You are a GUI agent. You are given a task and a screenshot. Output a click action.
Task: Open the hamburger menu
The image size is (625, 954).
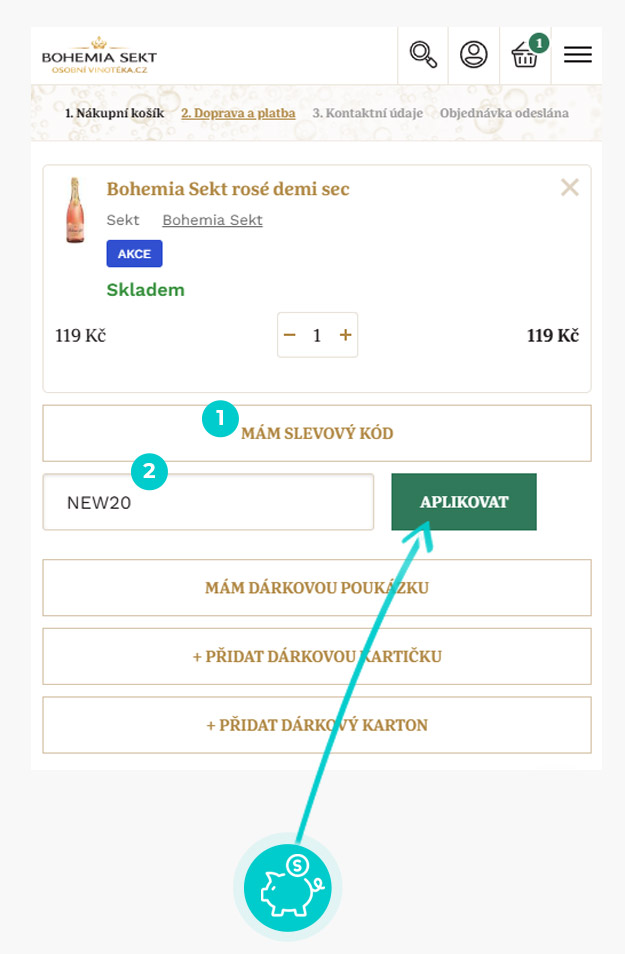(x=577, y=55)
